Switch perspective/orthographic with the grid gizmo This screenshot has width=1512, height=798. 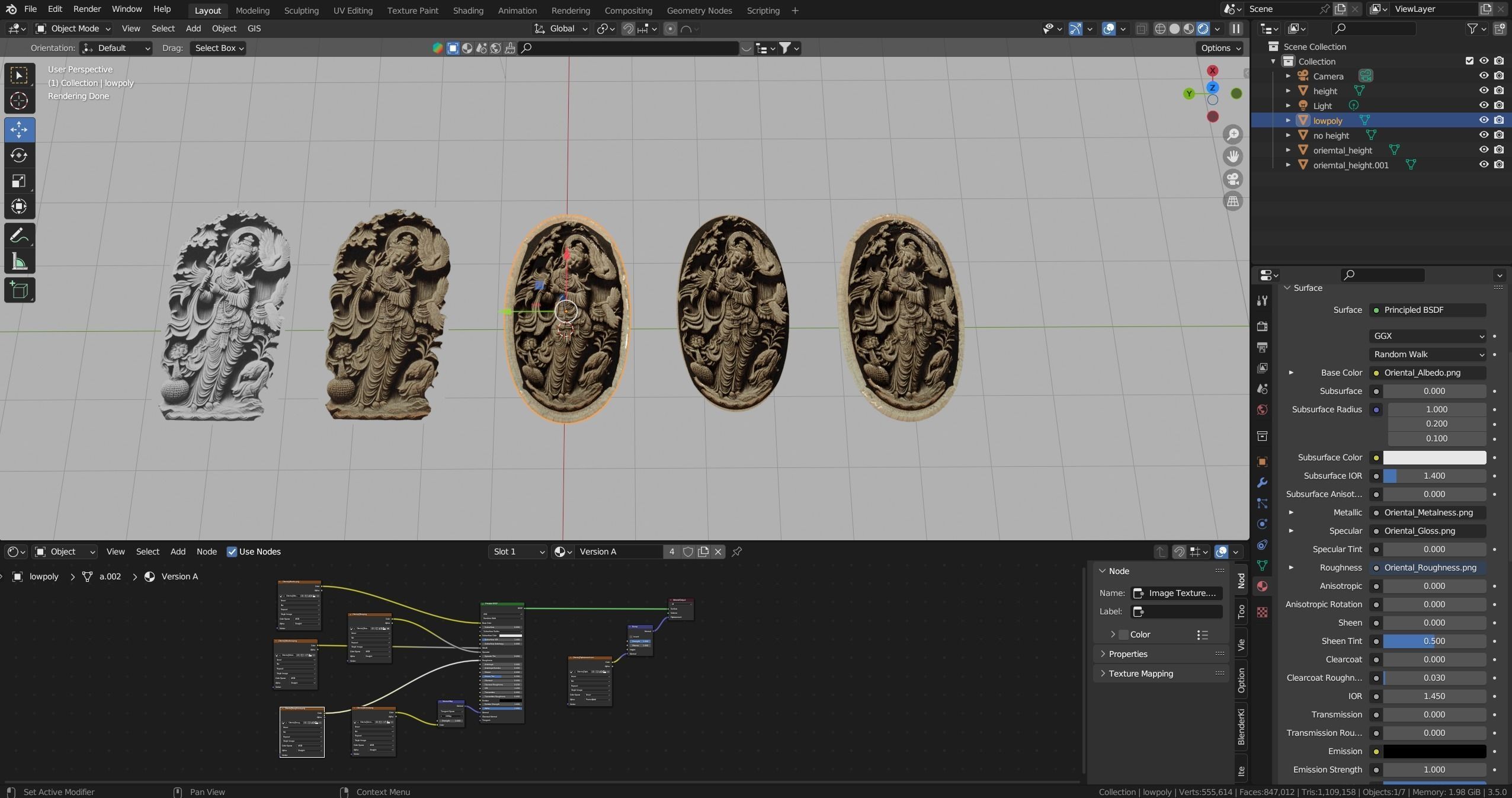coord(1233,201)
